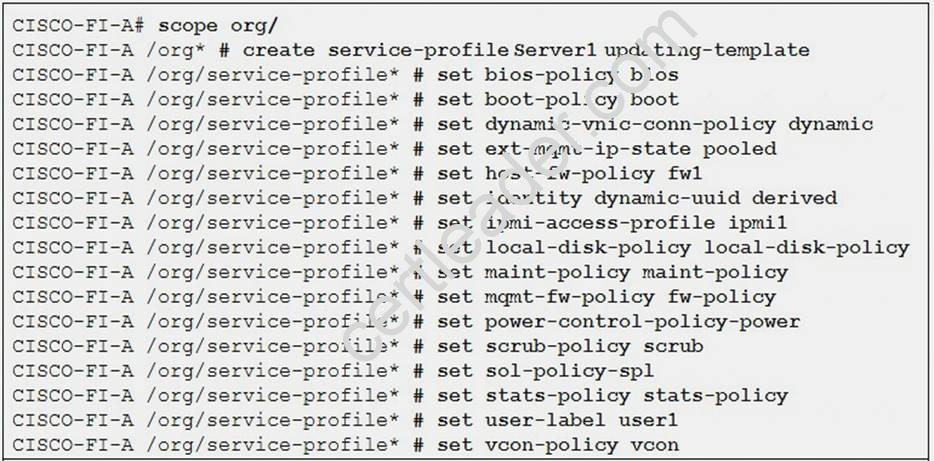Click the 'set scrub-policy scrub' line

pyautogui.click(x=570, y=347)
